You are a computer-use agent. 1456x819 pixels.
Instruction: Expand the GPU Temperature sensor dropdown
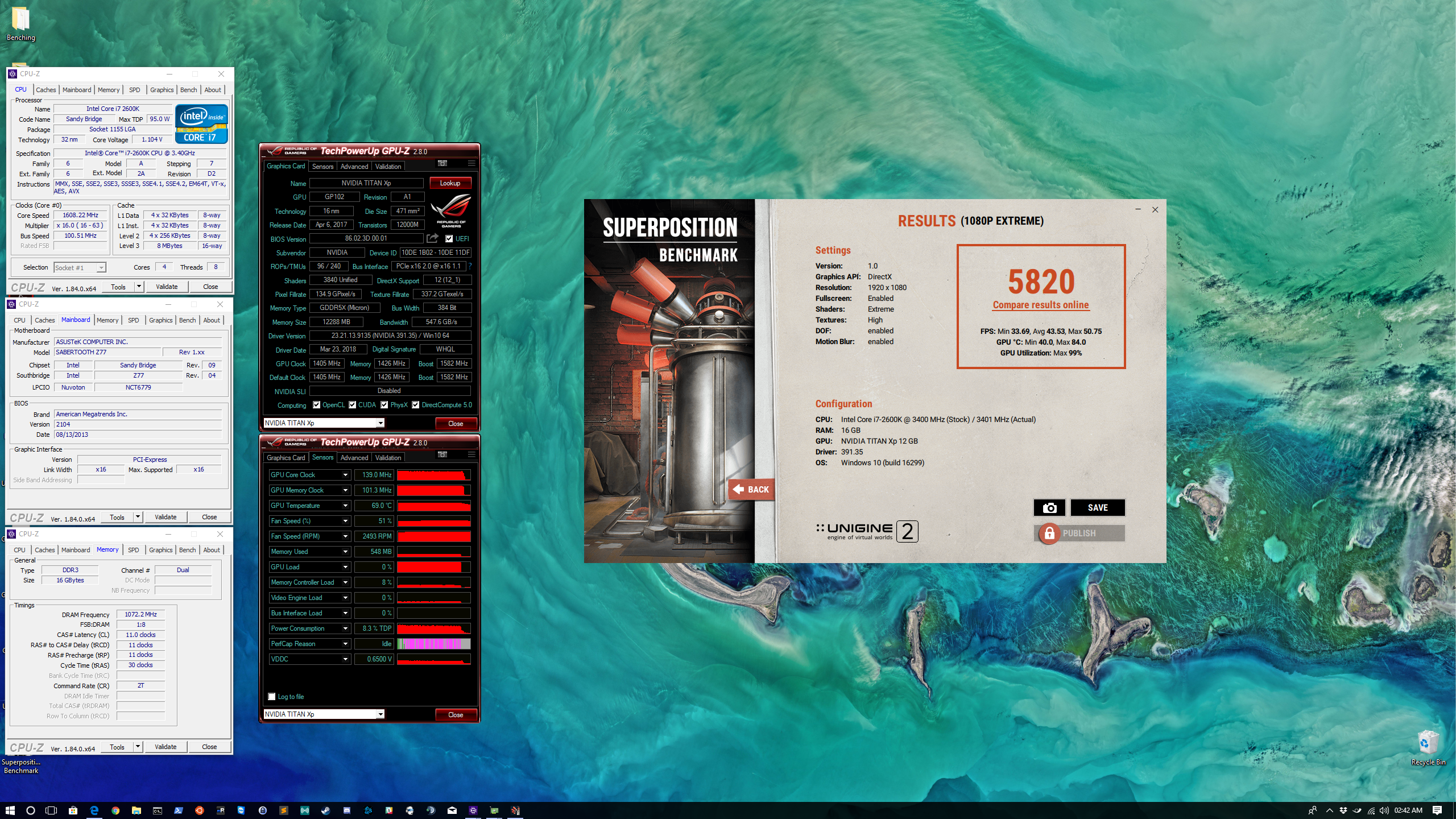coord(345,506)
